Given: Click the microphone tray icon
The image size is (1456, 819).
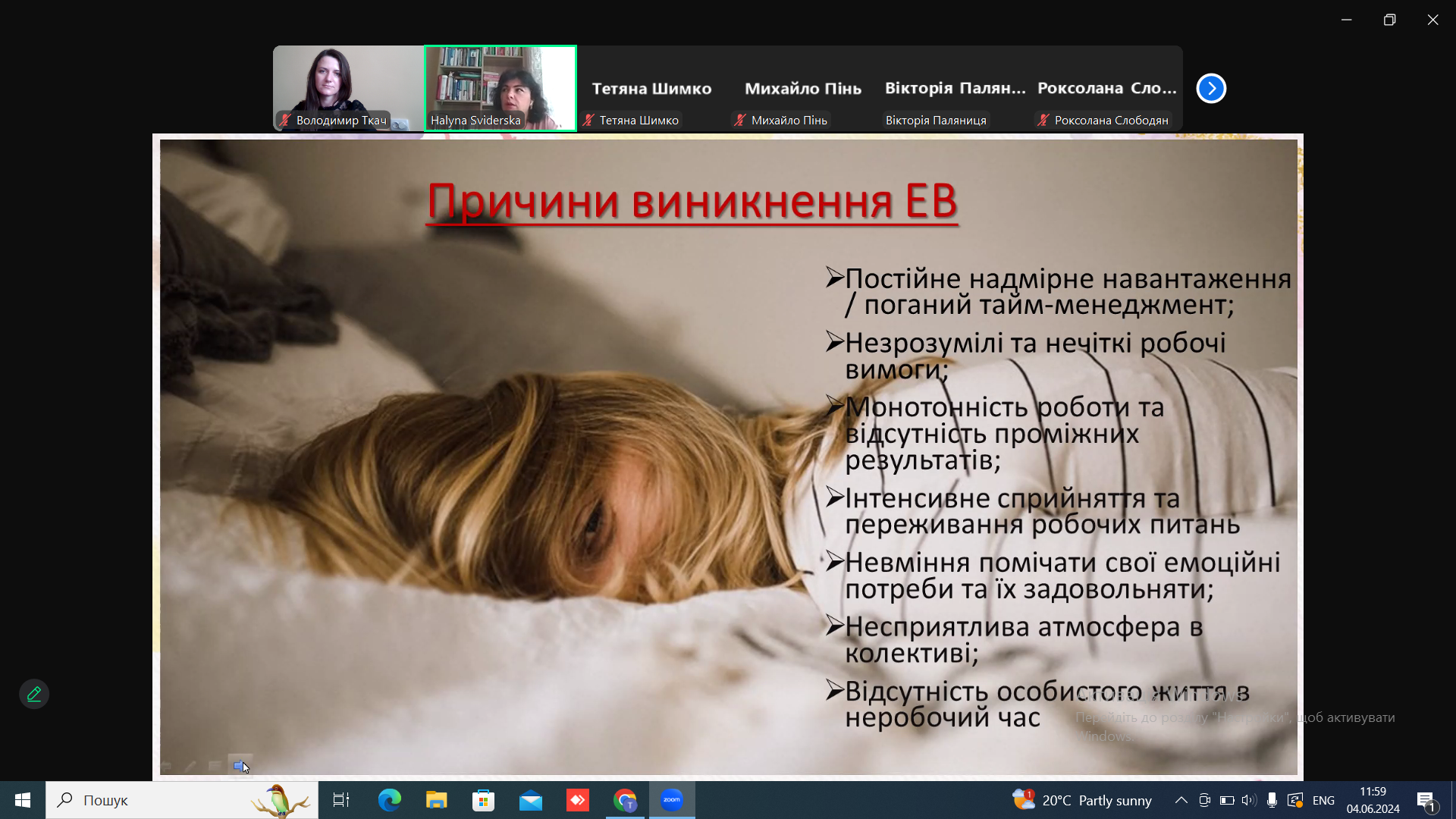Looking at the screenshot, I should (x=1272, y=800).
